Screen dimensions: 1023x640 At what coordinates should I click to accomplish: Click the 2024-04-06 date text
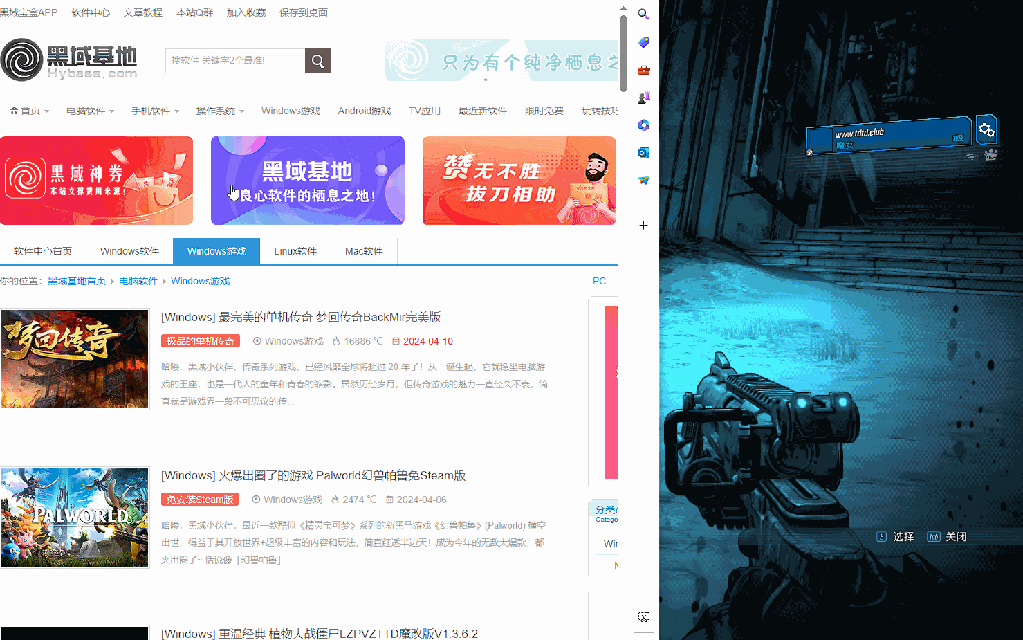pos(421,500)
